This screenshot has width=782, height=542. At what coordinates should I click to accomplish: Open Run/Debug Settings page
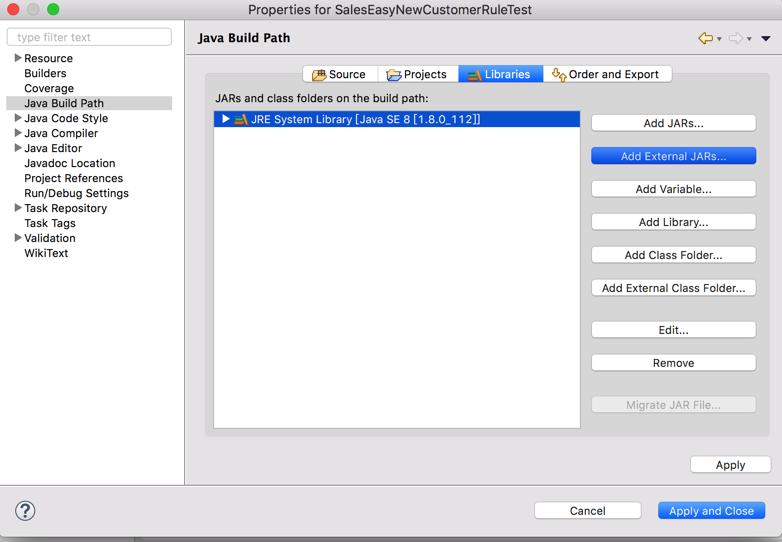coord(76,193)
